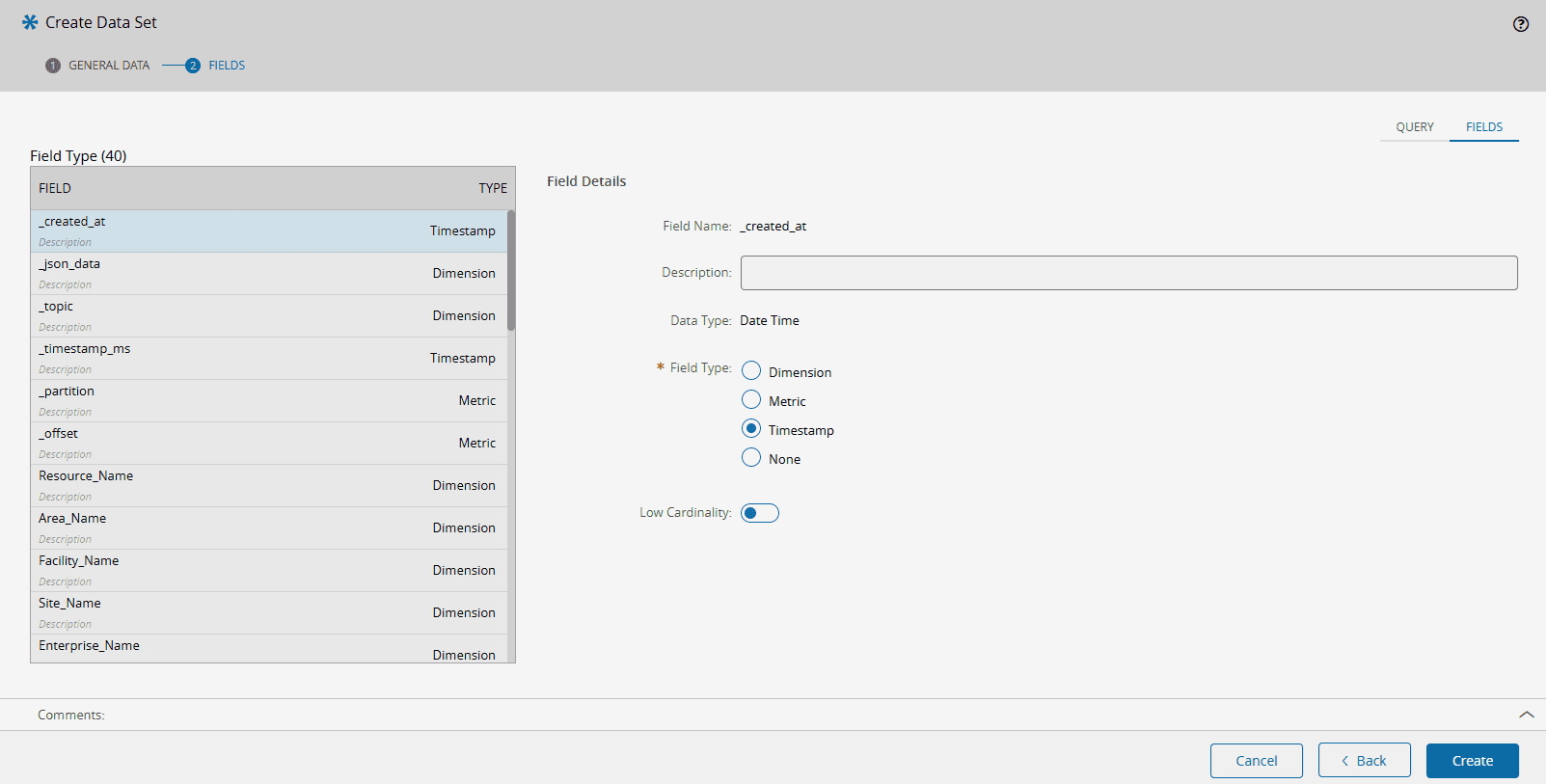This screenshot has height=784, width=1546.
Task: Go back using the Back button
Action: coord(1364,761)
